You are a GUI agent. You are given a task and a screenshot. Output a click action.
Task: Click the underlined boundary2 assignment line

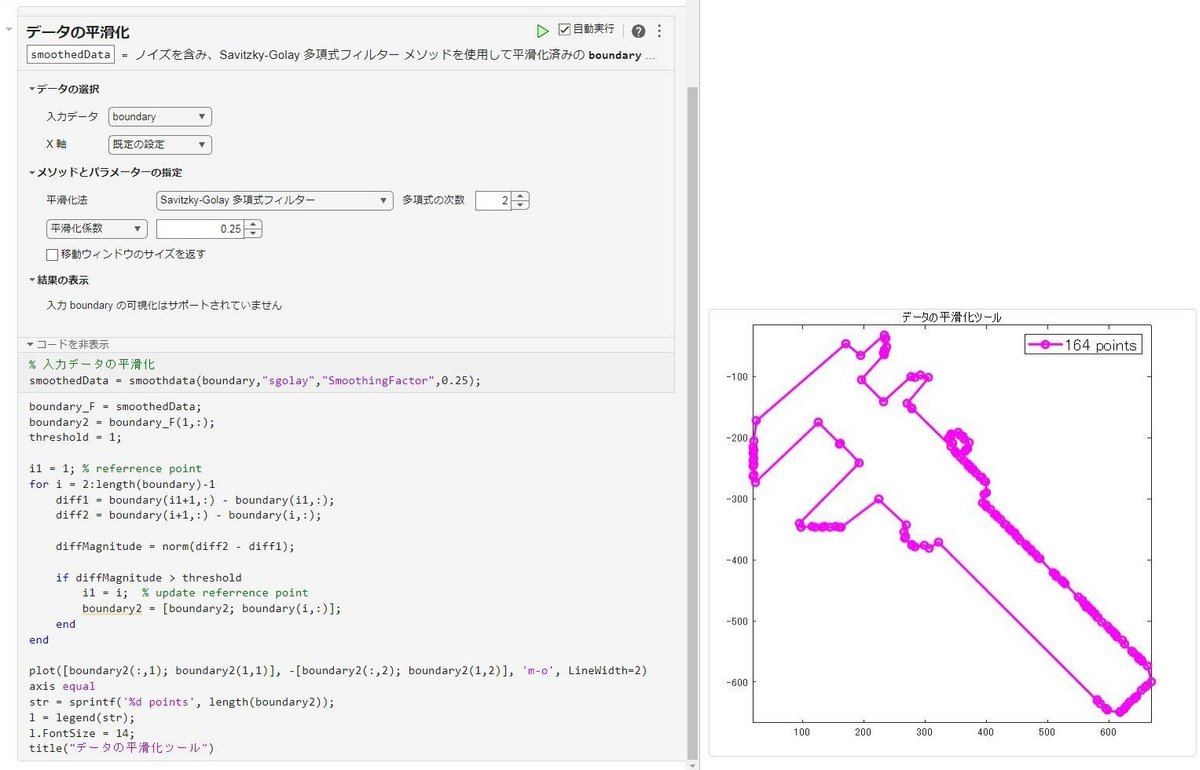click(212, 608)
